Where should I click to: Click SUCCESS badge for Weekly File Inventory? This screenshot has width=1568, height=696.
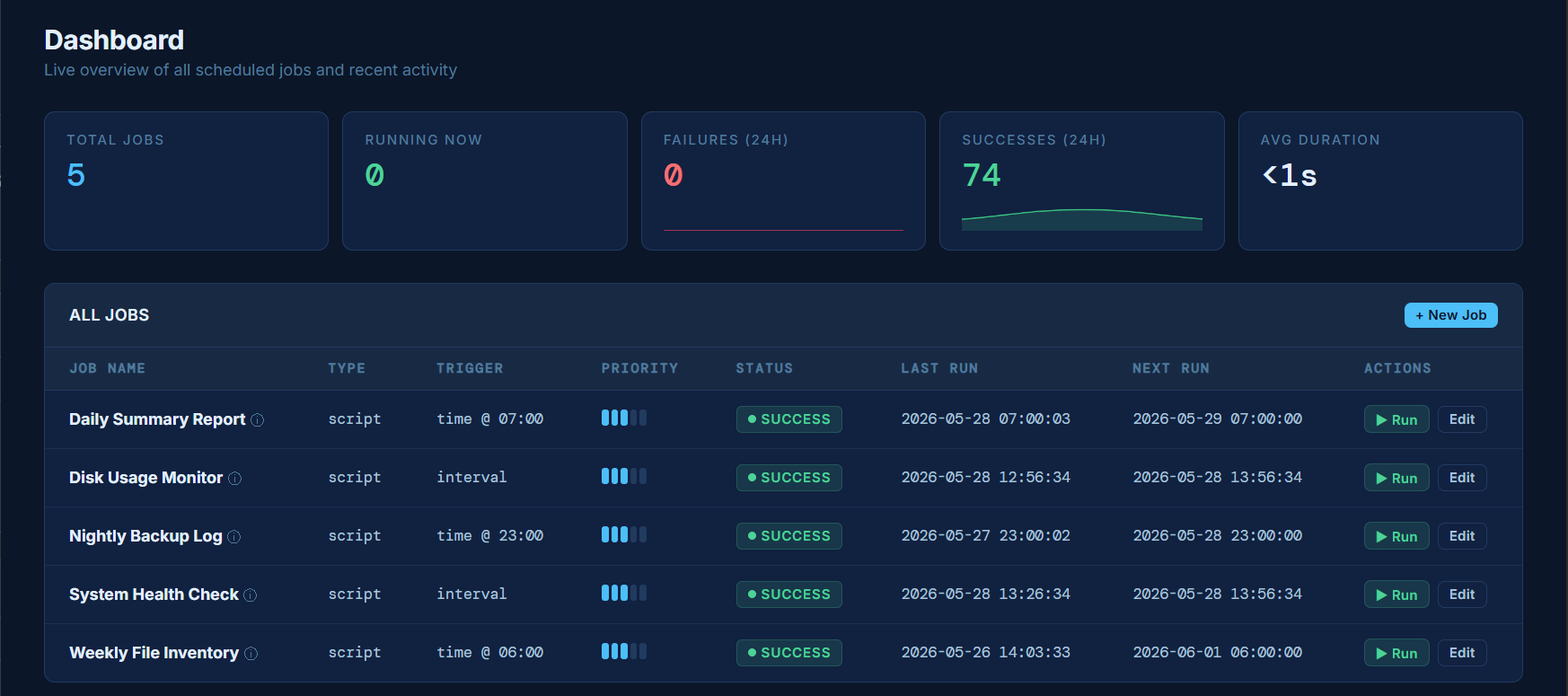[788, 653]
